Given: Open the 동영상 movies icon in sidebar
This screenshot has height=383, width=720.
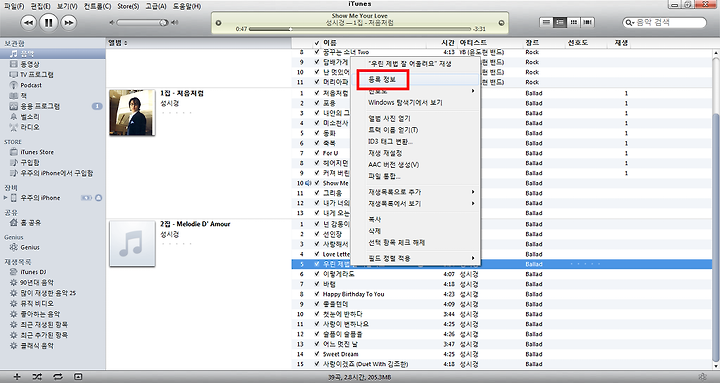Looking at the screenshot, I should [14, 64].
